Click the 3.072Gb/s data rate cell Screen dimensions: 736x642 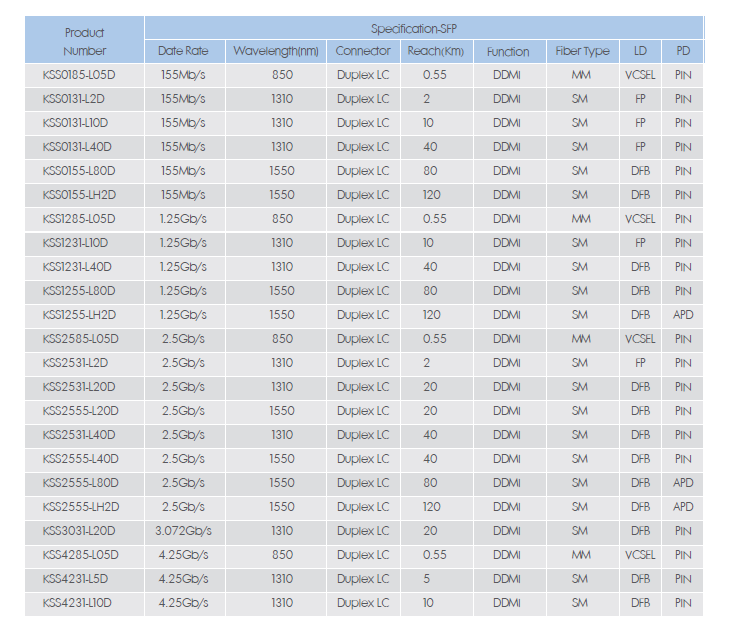click(185, 531)
